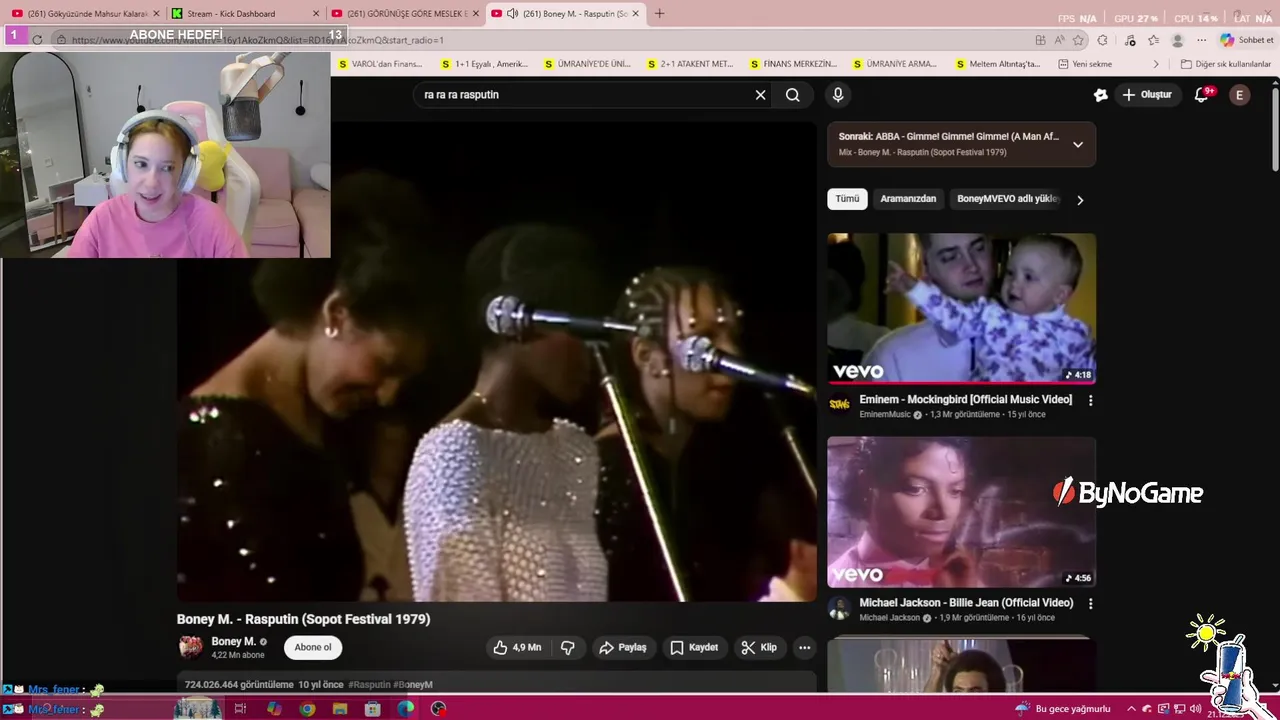Open EminemMusic channel icon
Image resolution: width=1280 pixels, height=720 pixels.
840,404
